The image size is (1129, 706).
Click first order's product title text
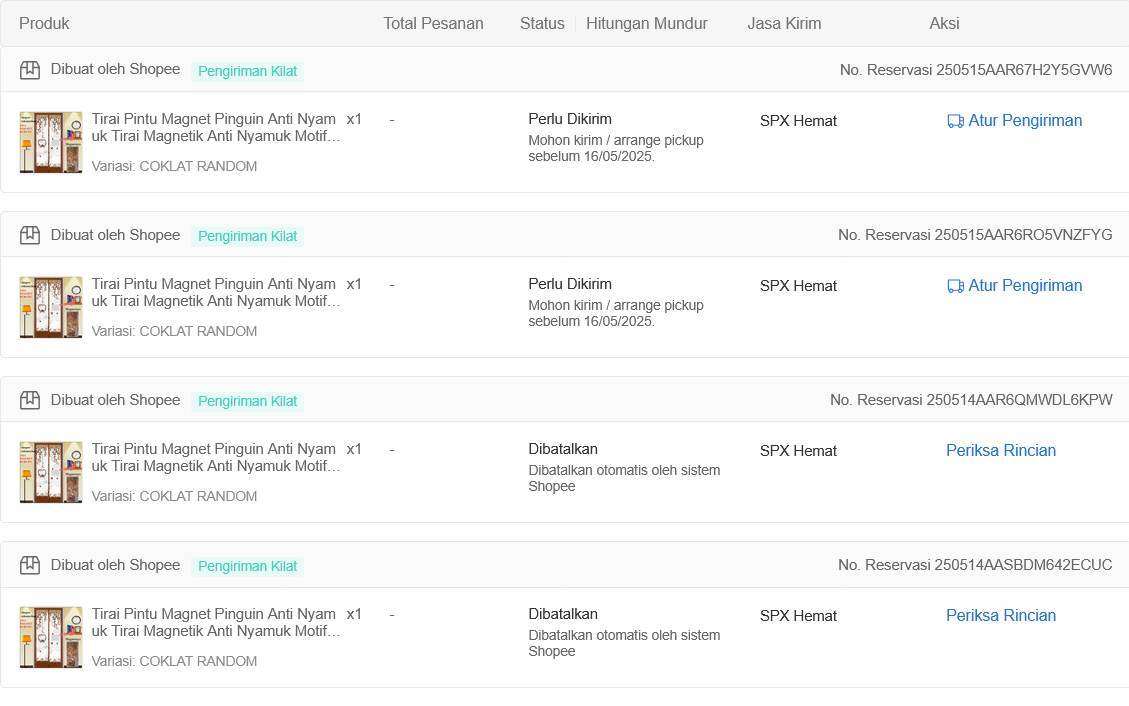216,127
